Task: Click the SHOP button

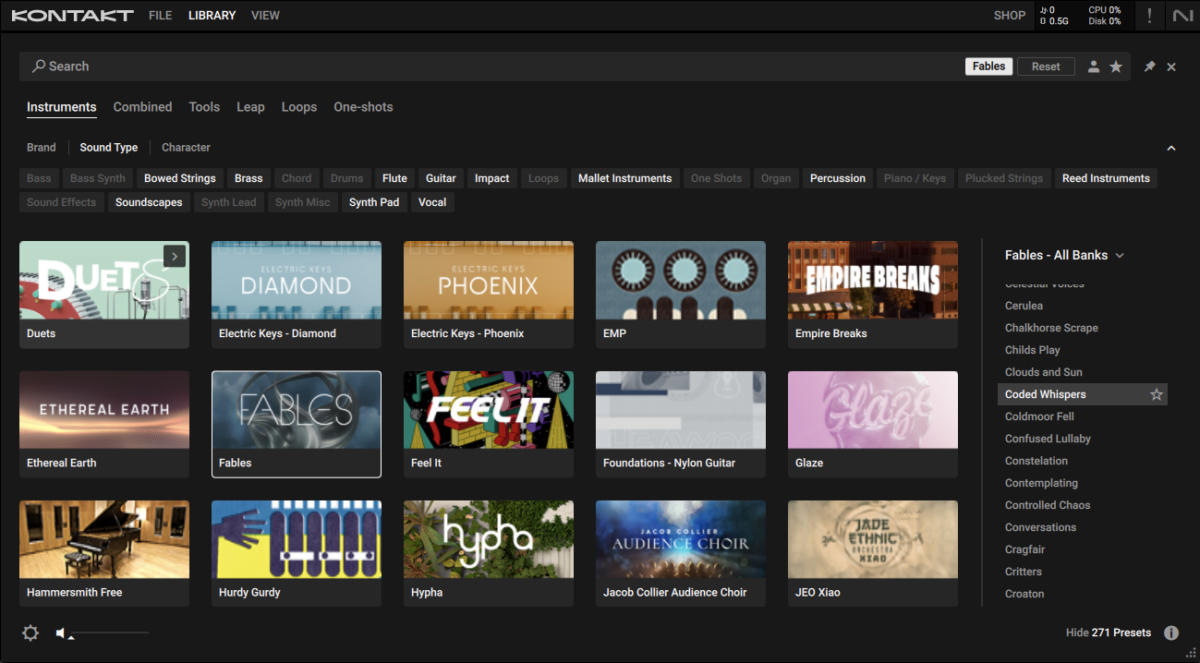Action: pyautogui.click(x=1009, y=15)
